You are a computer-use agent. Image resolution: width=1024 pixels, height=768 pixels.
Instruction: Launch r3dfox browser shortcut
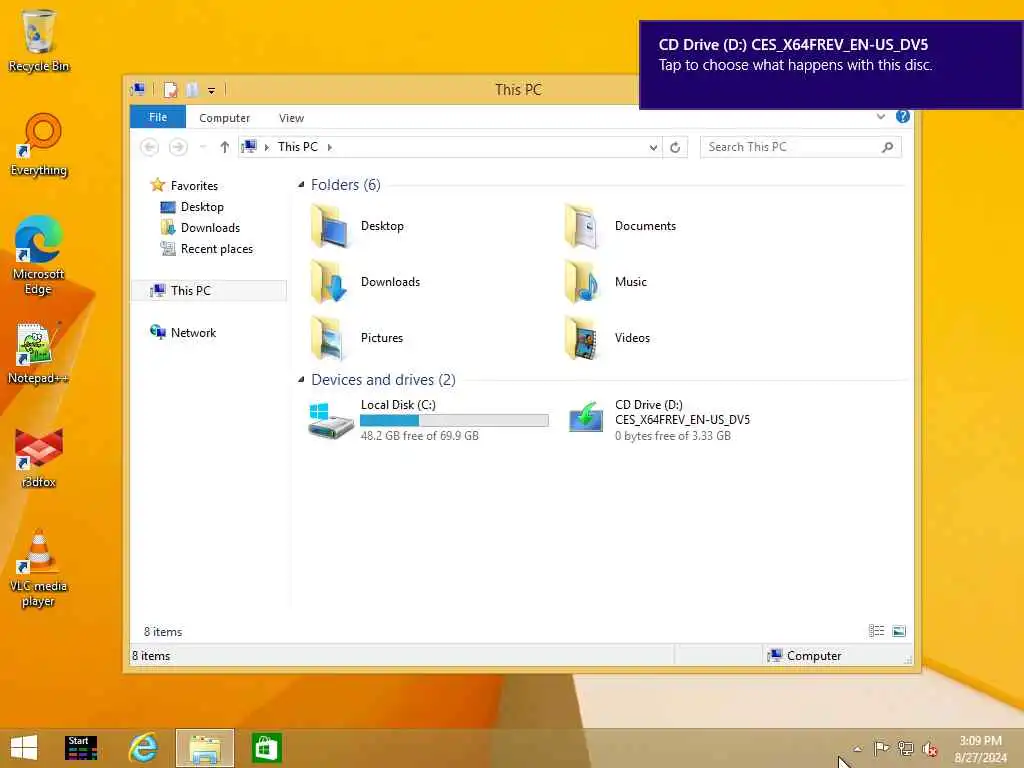(x=39, y=457)
